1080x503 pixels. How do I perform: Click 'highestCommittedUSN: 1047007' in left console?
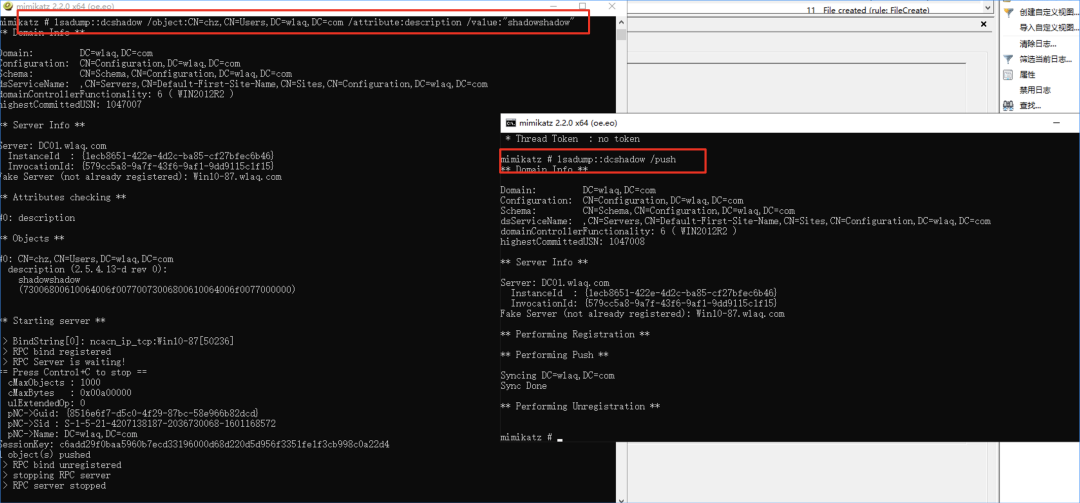71,105
